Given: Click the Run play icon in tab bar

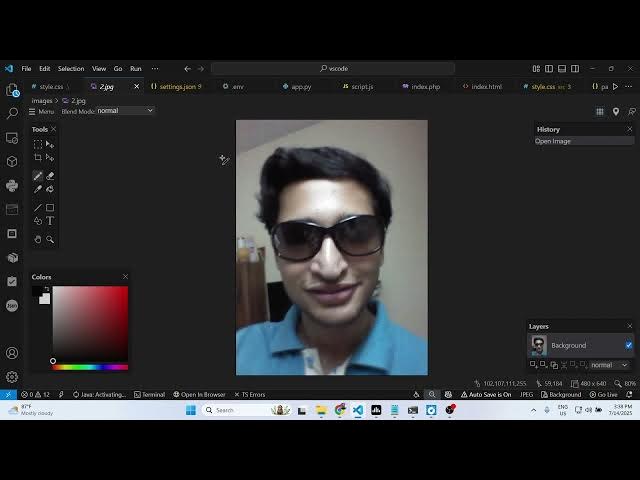Looking at the screenshot, I should pos(616,87).
